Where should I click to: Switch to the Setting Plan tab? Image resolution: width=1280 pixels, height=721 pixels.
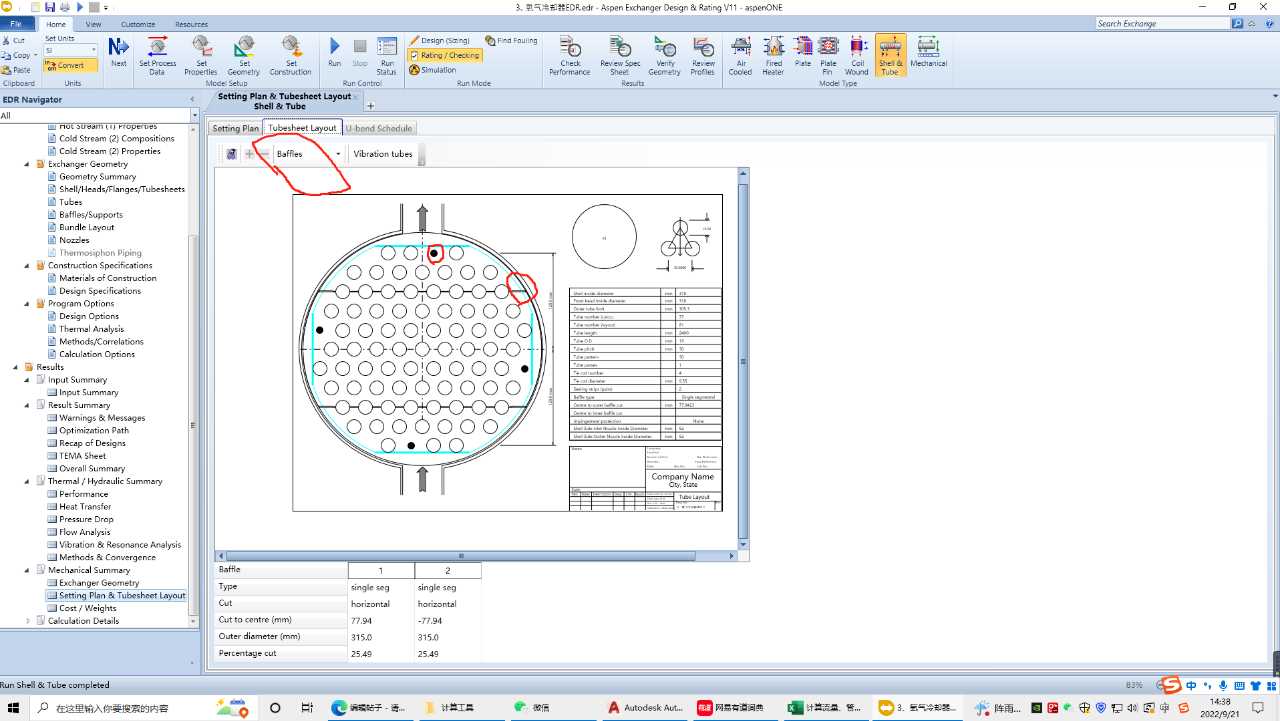click(x=236, y=128)
